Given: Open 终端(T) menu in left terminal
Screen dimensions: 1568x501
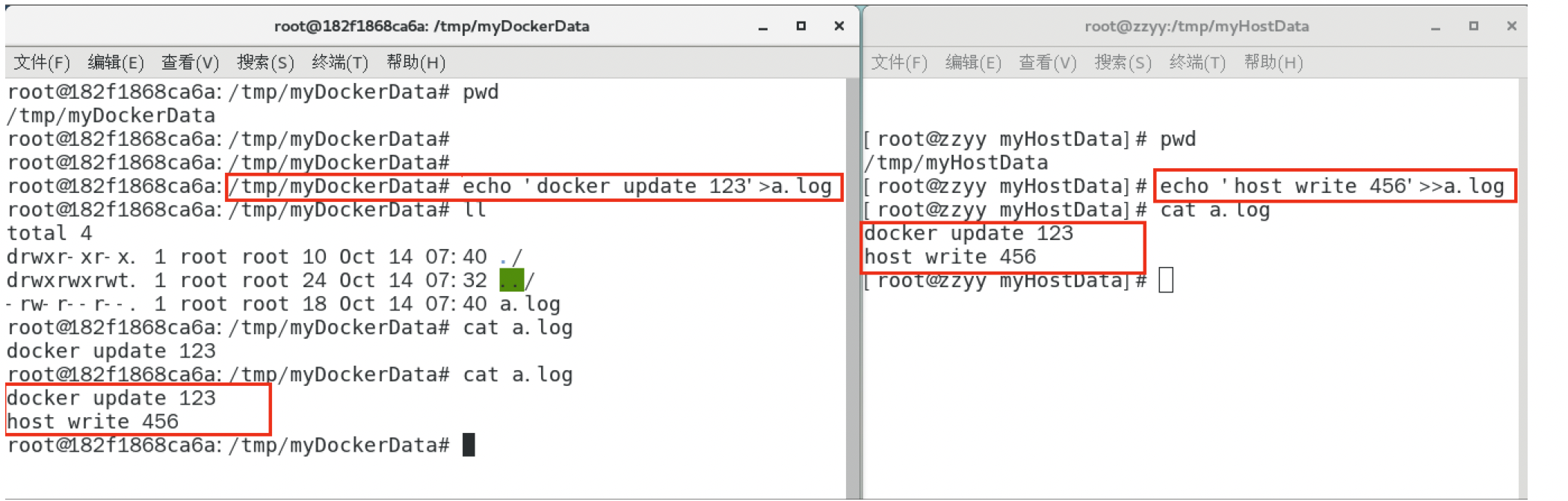Looking at the screenshot, I should click(340, 62).
